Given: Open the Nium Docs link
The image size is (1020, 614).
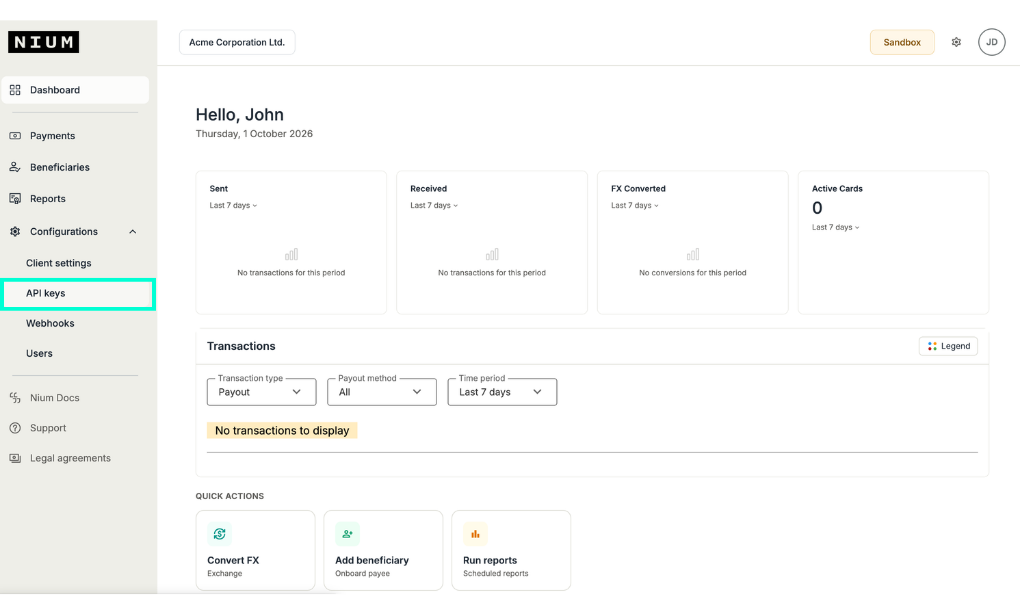Looking at the screenshot, I should pyautogui.click(x=55, y=397).
